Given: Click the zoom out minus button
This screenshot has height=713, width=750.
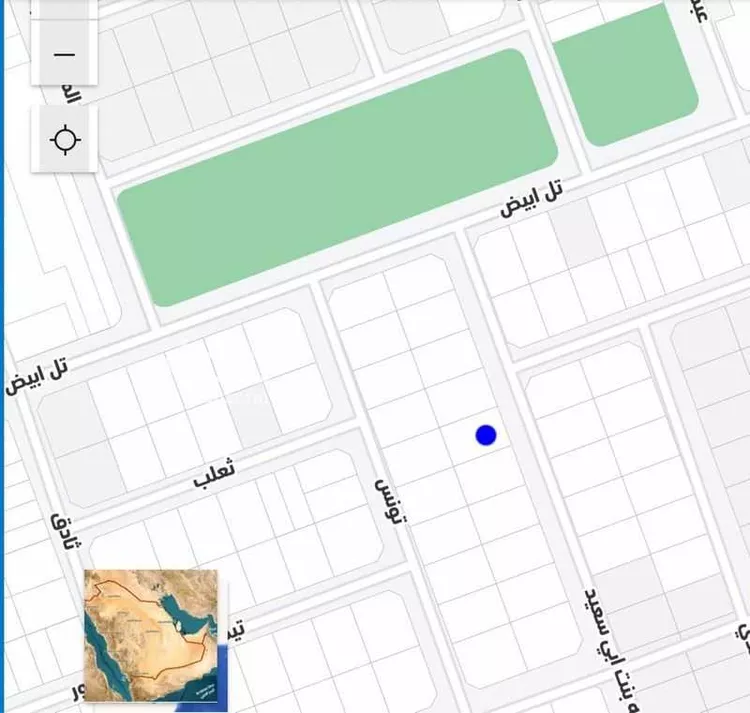Looking at the screenshot, I should (x=65, y=55).
